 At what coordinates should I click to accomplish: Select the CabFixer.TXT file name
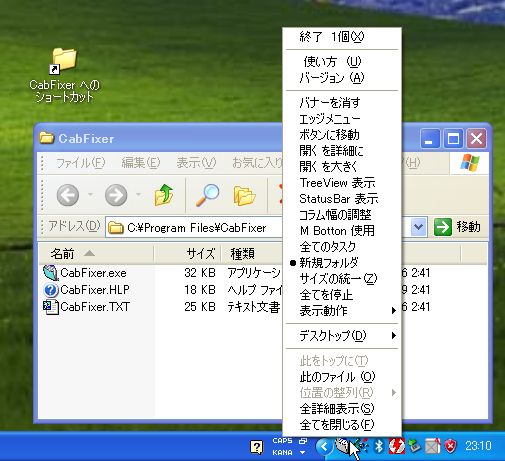click(x=95, y=307)
